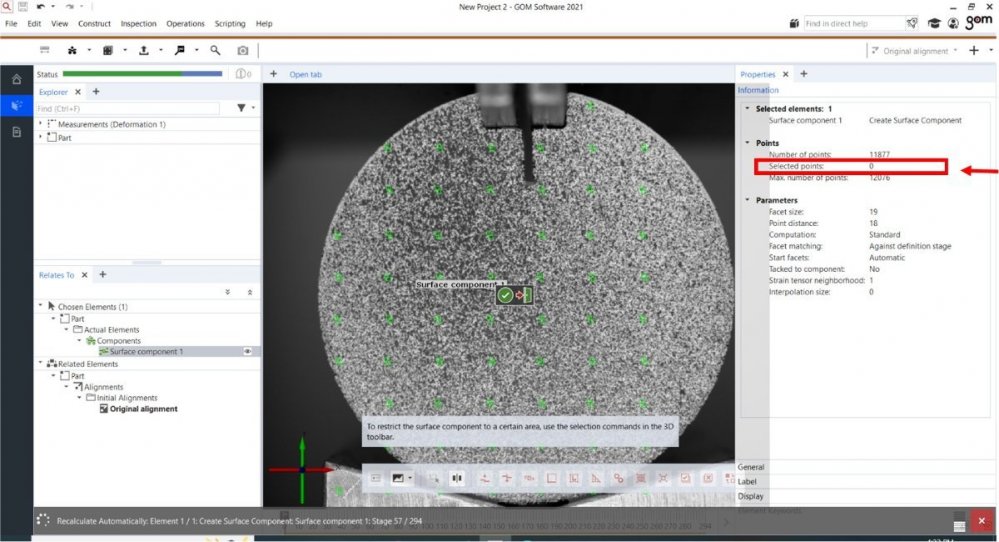Click the export upload icon in toolbar

point(144,50)
